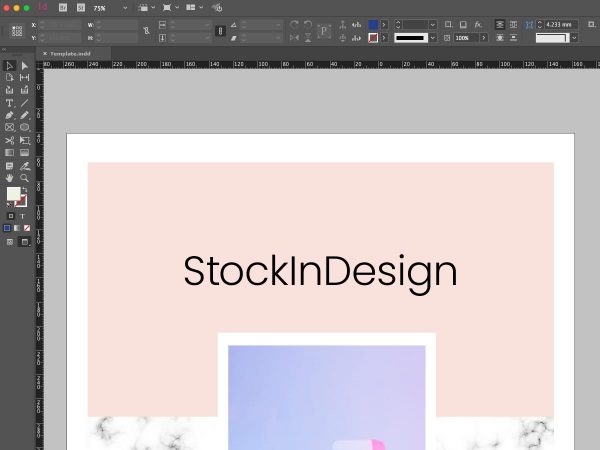
Task: Close the Template.indd tab
Action: (45, 54)
